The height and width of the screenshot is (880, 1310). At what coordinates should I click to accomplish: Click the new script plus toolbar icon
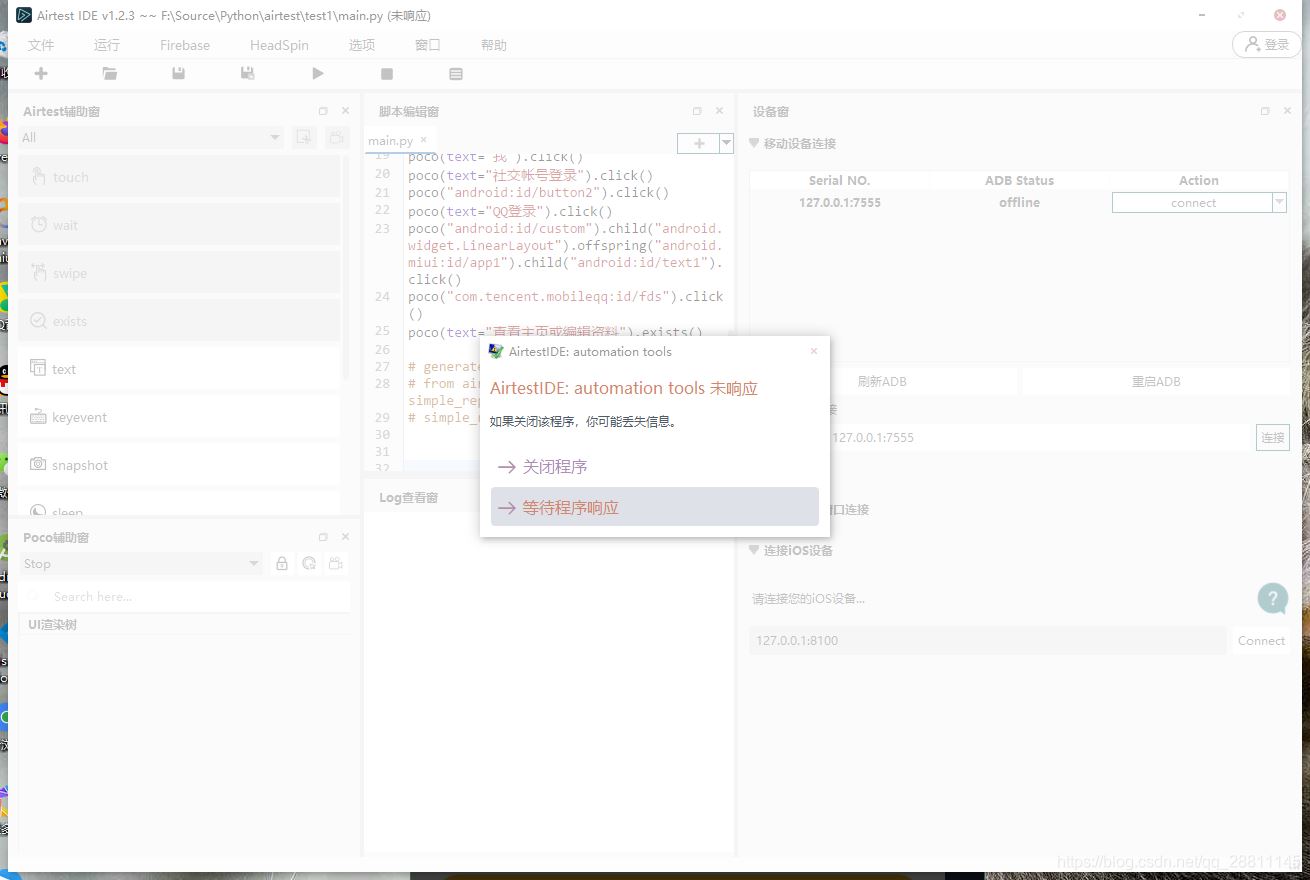click(x=41, y=73)
